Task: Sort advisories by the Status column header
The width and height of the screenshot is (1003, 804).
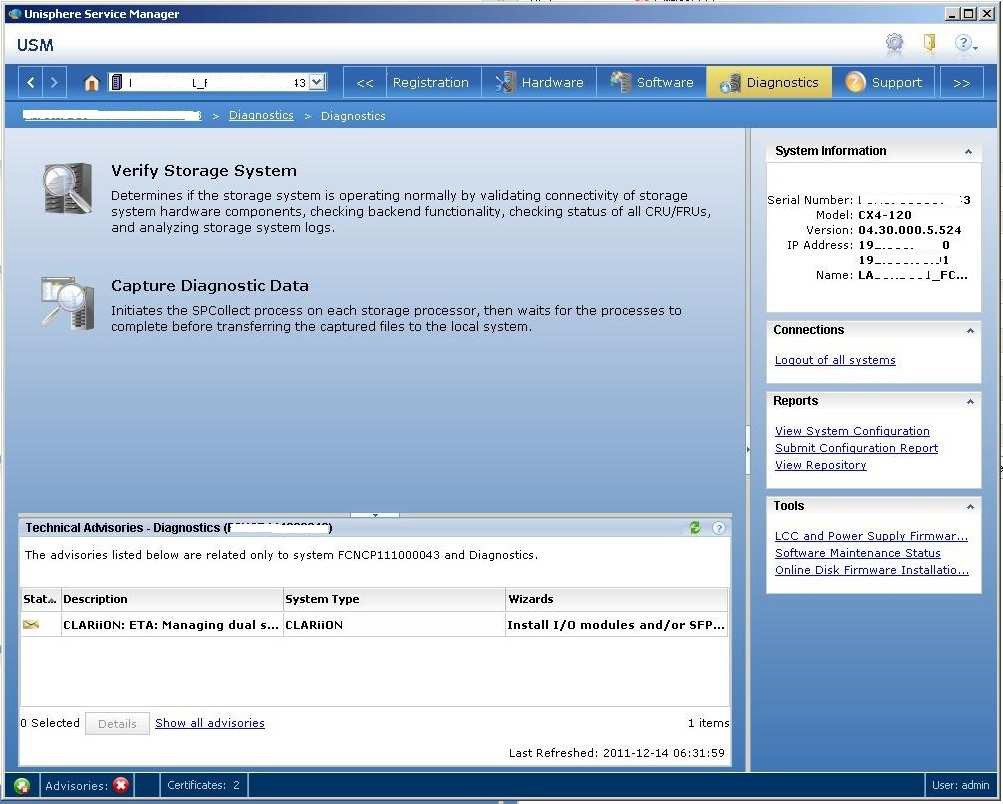Action: (40, 599)
